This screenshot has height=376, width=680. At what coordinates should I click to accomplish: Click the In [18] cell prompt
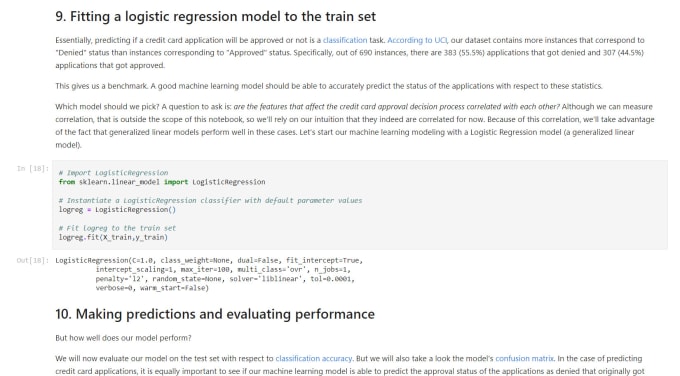tap(33, 168)
